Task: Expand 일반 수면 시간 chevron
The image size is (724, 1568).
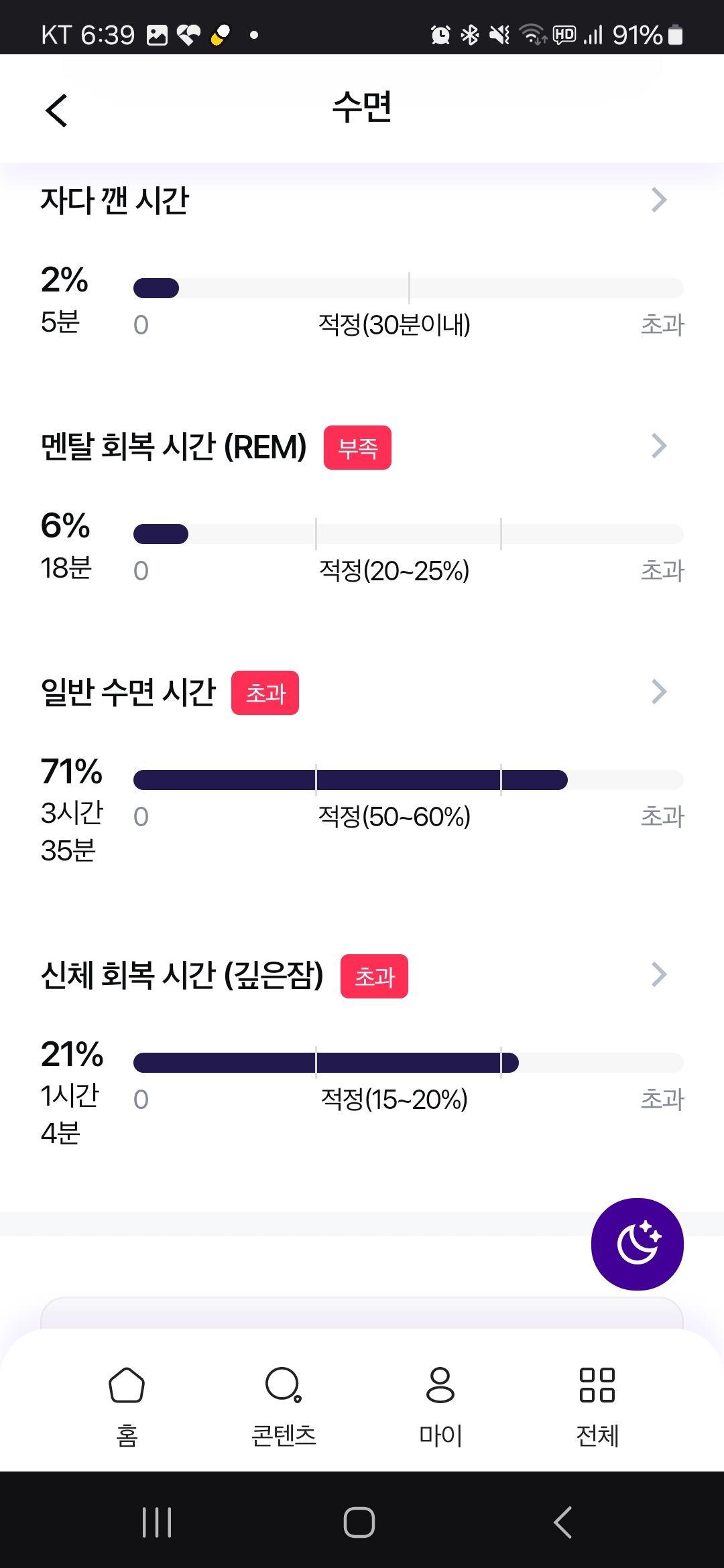Action: (659, 692)
